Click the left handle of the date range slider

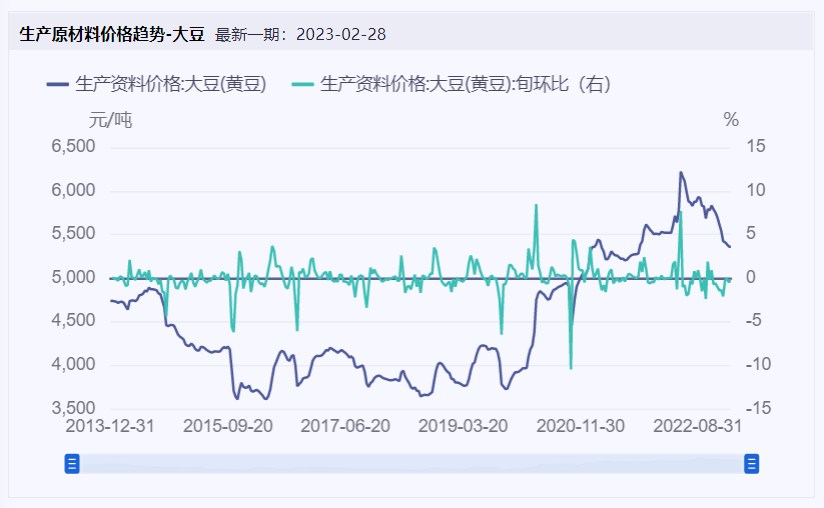click(x=72, y=463)
